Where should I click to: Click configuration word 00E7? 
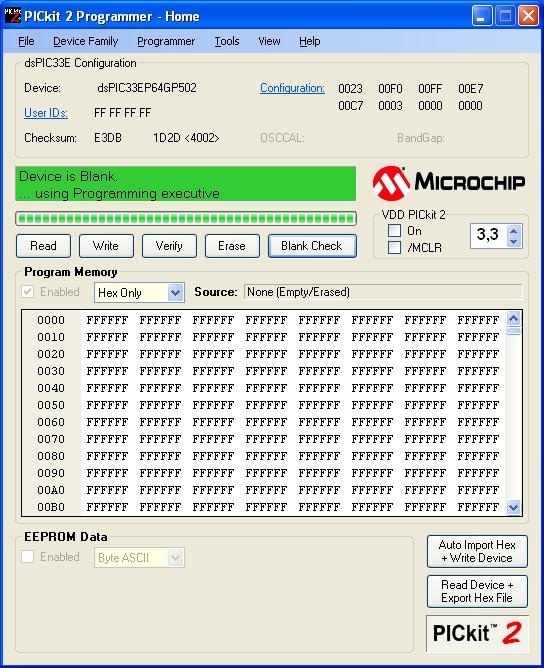[x=471, y=89]
